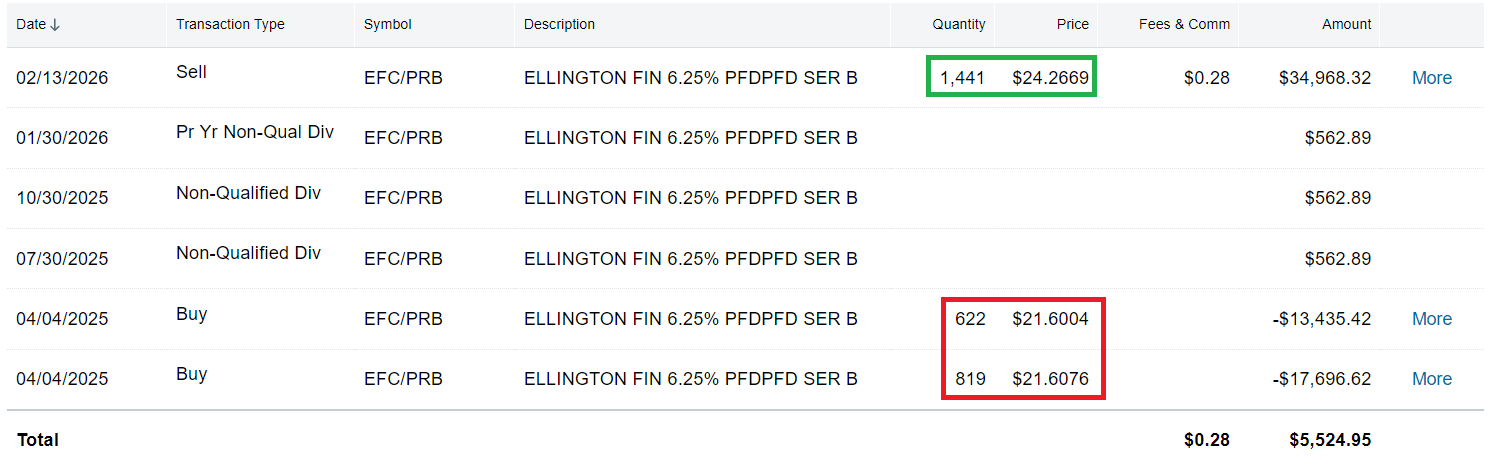The height and width of the screenshot is (467, 1489).
Task: Click the 1,441 quantity value
Action: click(962, 78)
